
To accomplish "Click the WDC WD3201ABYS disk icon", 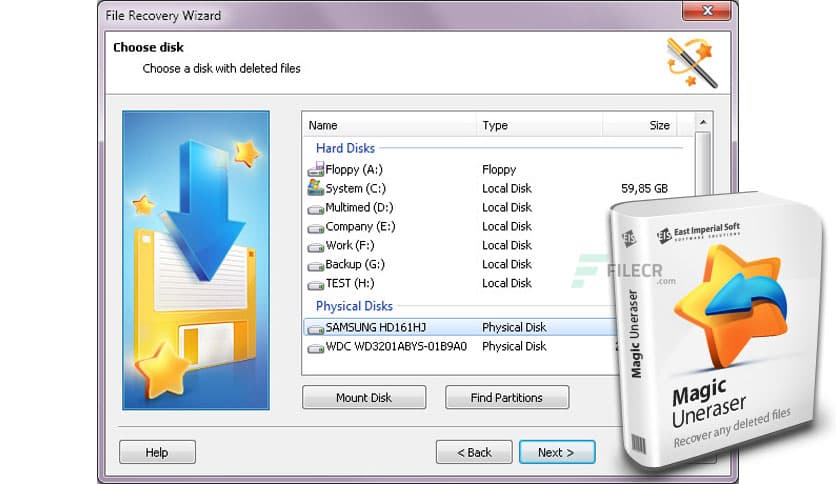I will tap(316, 348).
